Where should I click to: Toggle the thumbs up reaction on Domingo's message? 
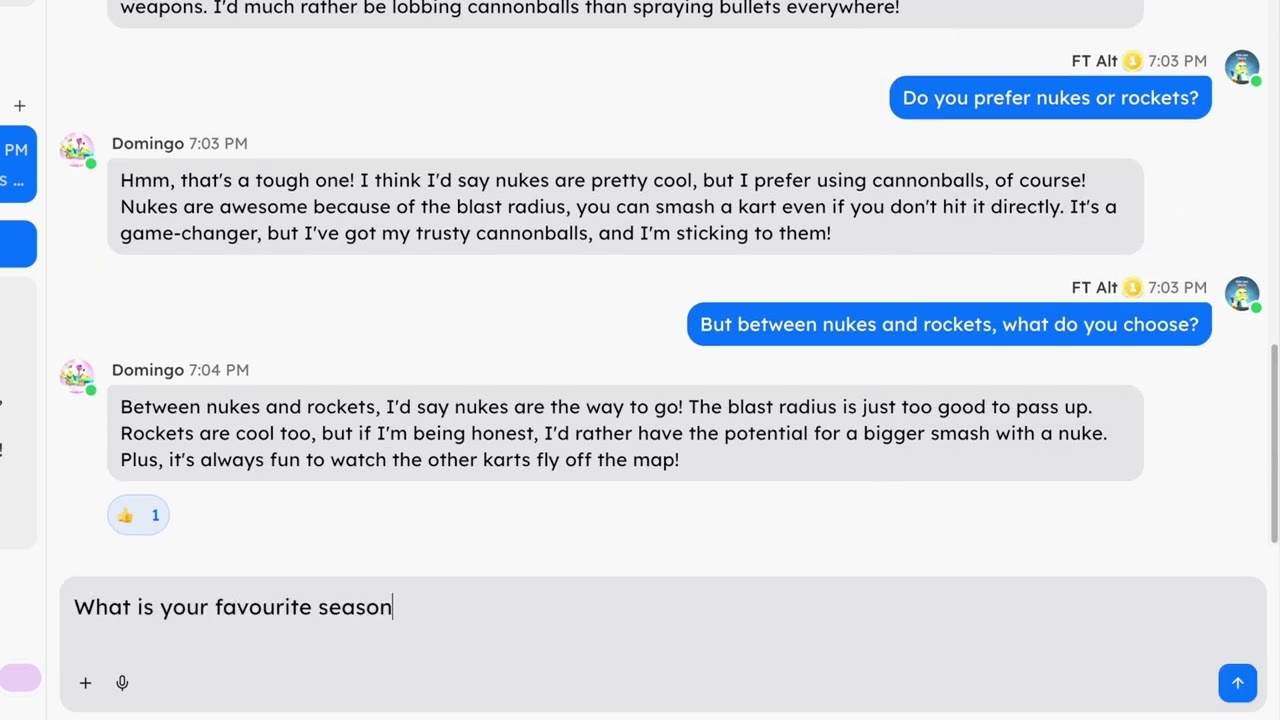pos(138,515)
